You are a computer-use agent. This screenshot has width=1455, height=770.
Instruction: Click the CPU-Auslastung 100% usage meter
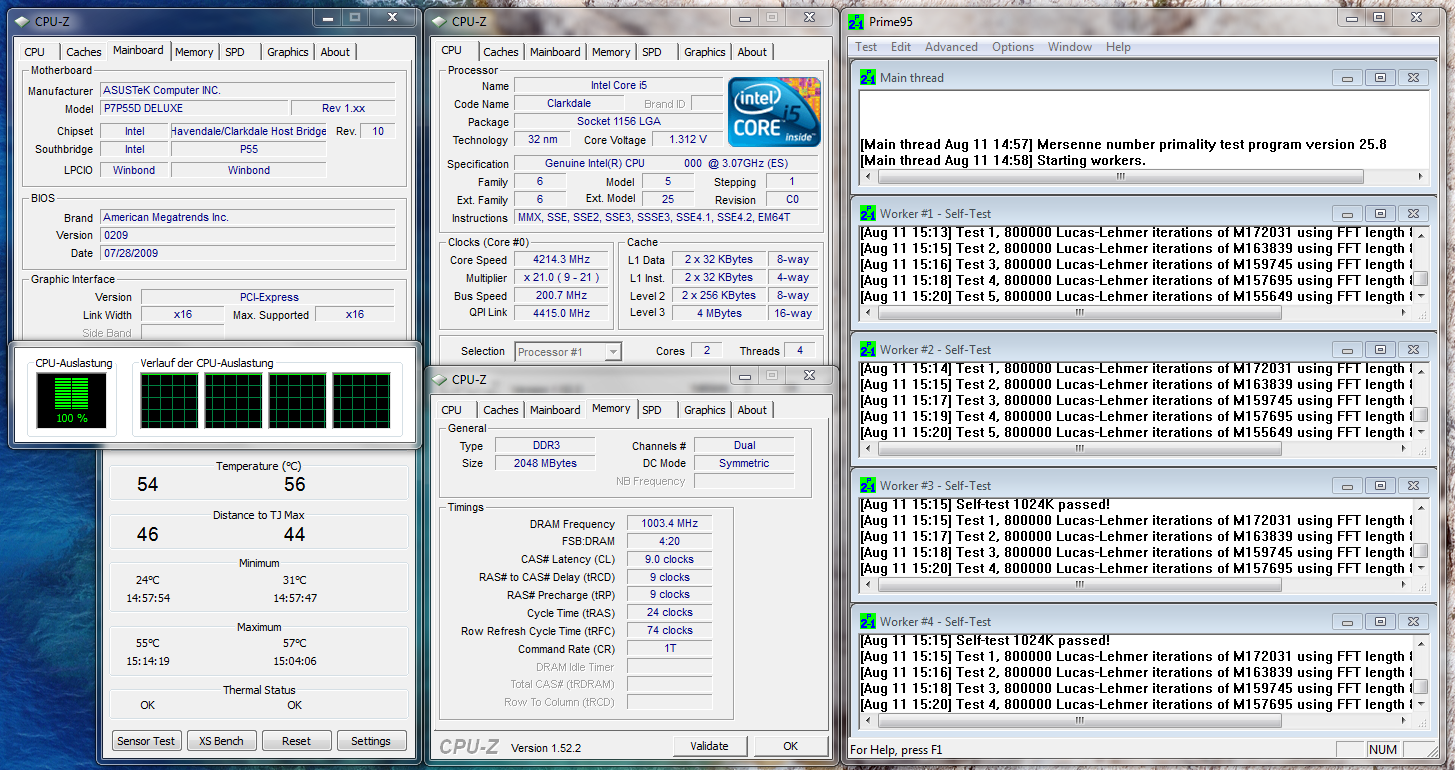[71, 400]
